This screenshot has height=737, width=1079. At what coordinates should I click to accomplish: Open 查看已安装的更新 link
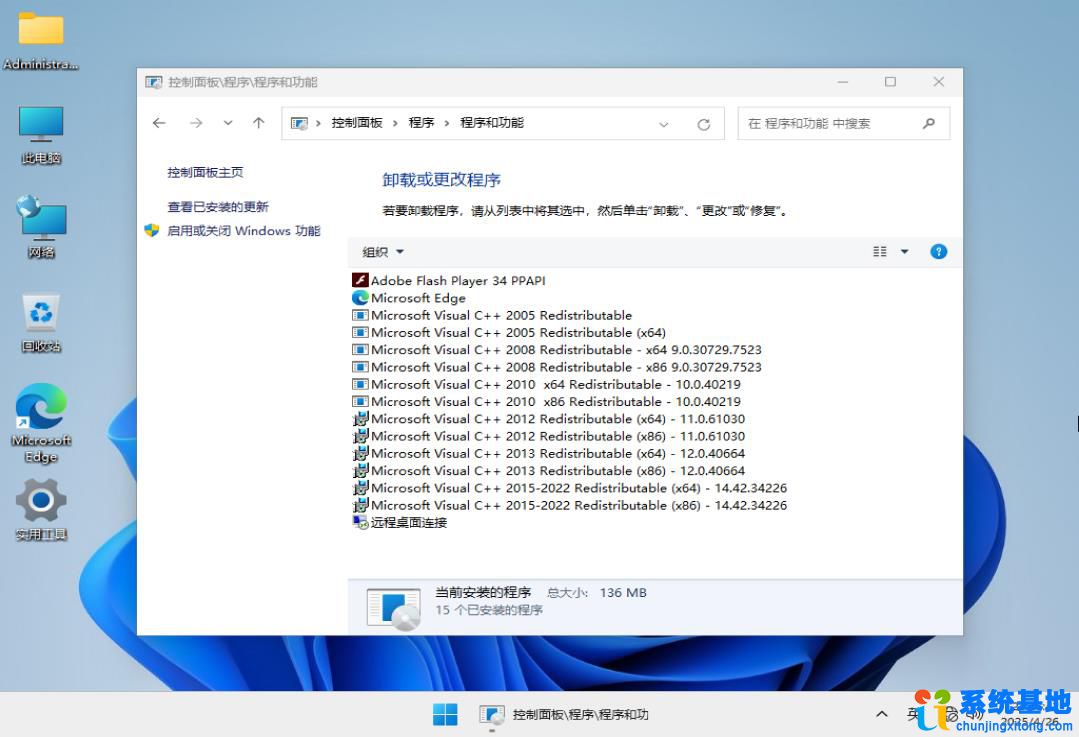[x=217, y=206]
